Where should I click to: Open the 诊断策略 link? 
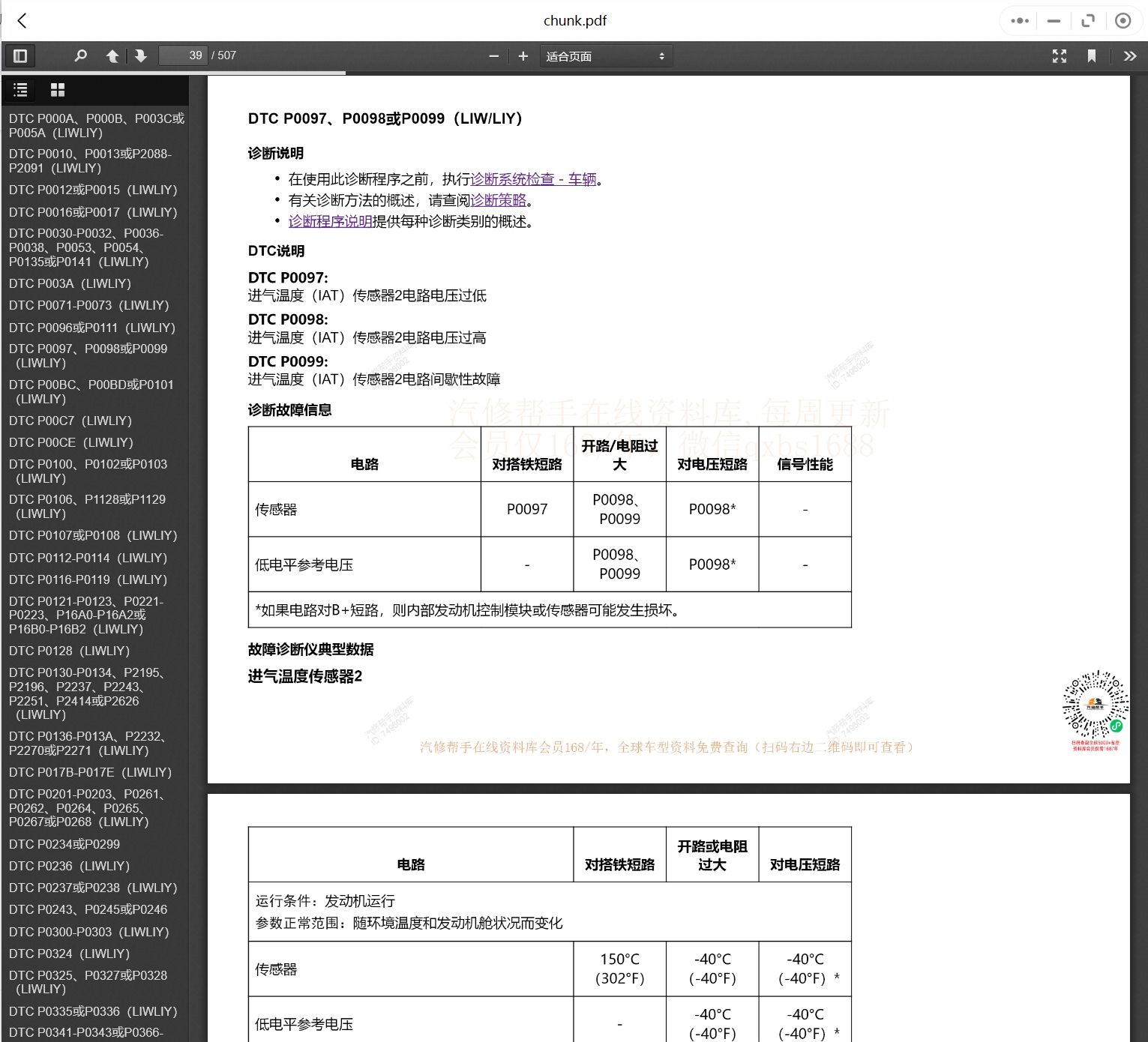pyautogui.click(x=498, y=200)
